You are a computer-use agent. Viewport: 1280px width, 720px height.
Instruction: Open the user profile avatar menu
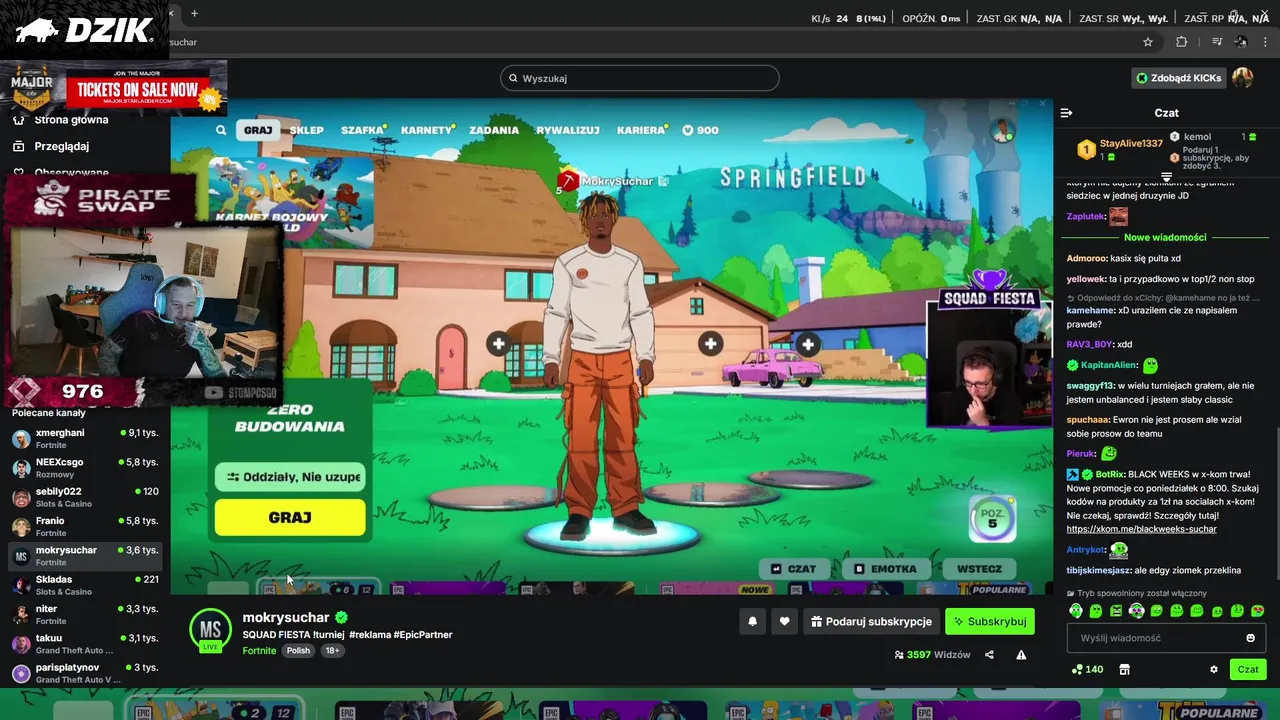point(1243,78)
